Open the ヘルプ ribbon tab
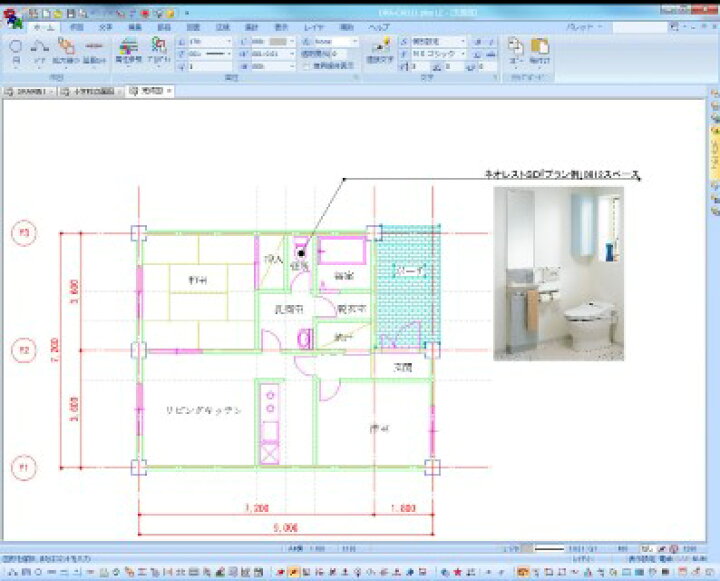Screen dimensions: 720x581 [379, 28]
